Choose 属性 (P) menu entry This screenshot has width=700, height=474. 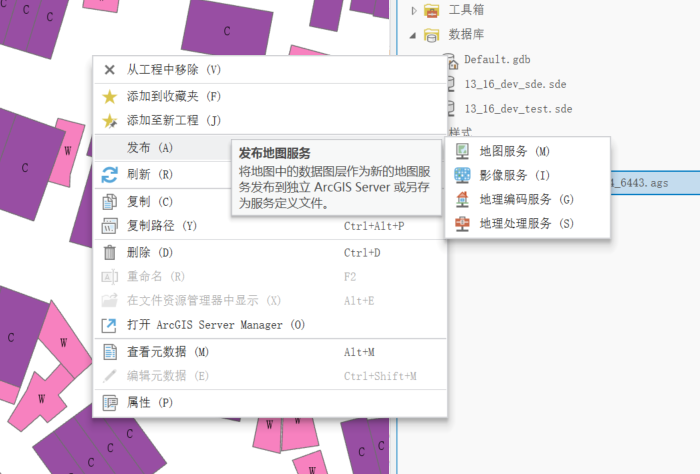[271, 403]
